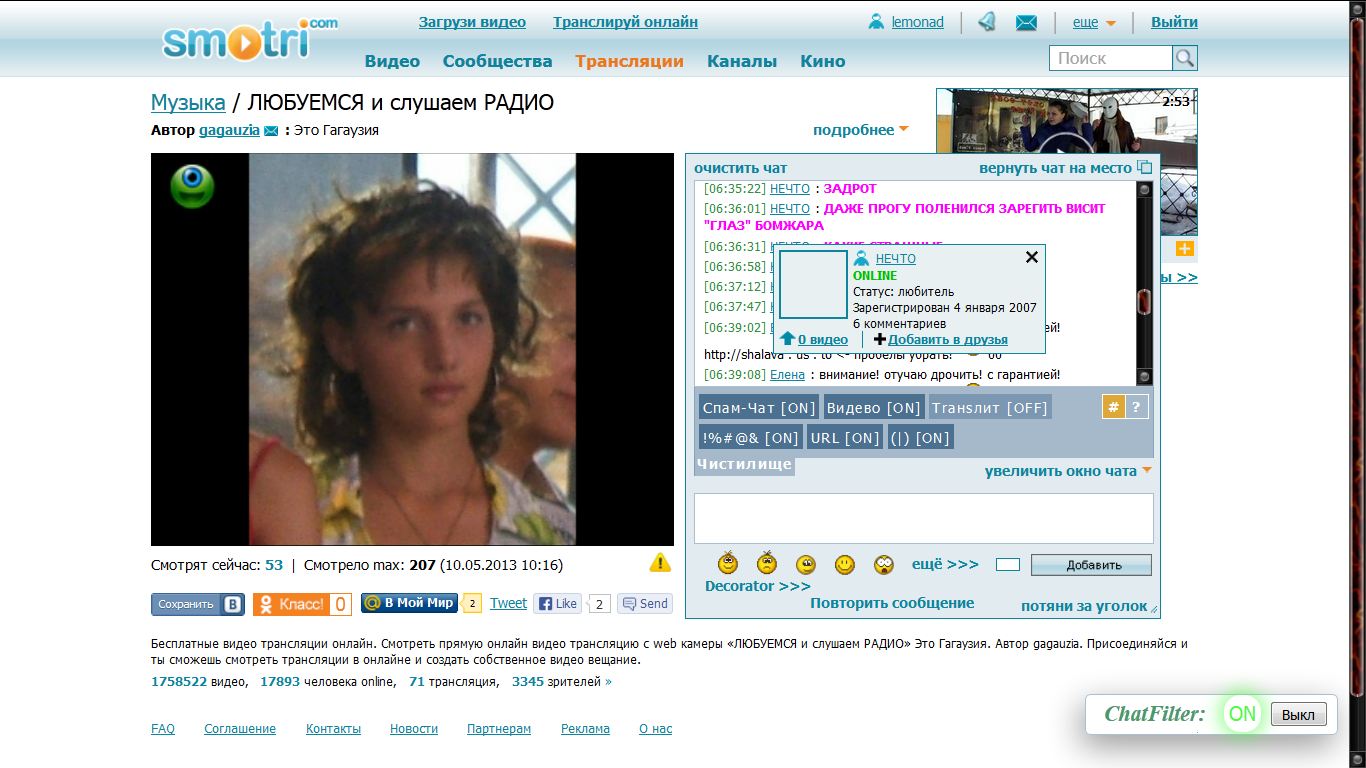Open the Видео menu
The image size is (1366, 768).
(x=392, y=61)
